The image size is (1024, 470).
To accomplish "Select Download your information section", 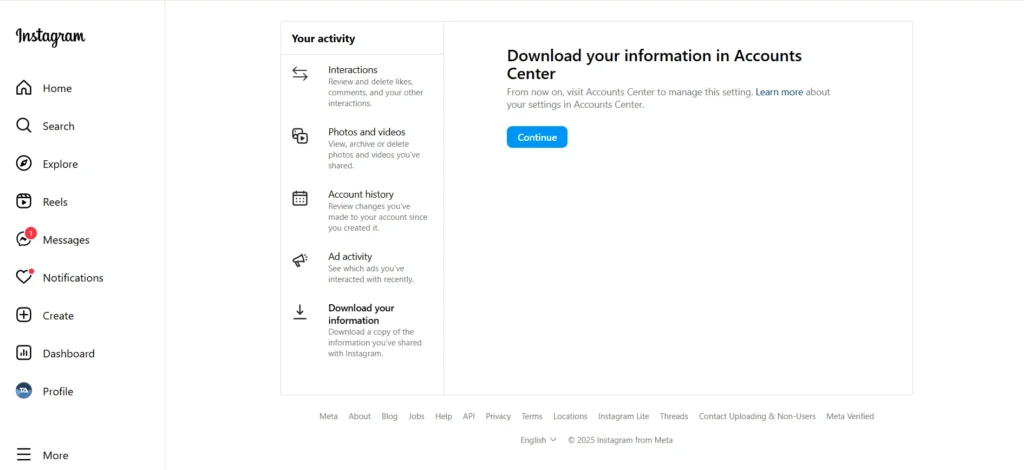I will point(362,330).
